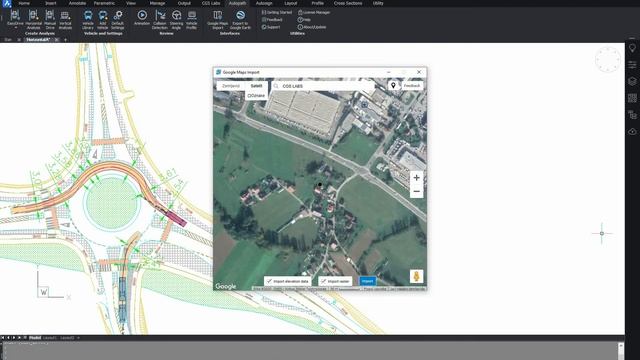
Task: Open the location pin side panel icon
Action: [632, 48]
